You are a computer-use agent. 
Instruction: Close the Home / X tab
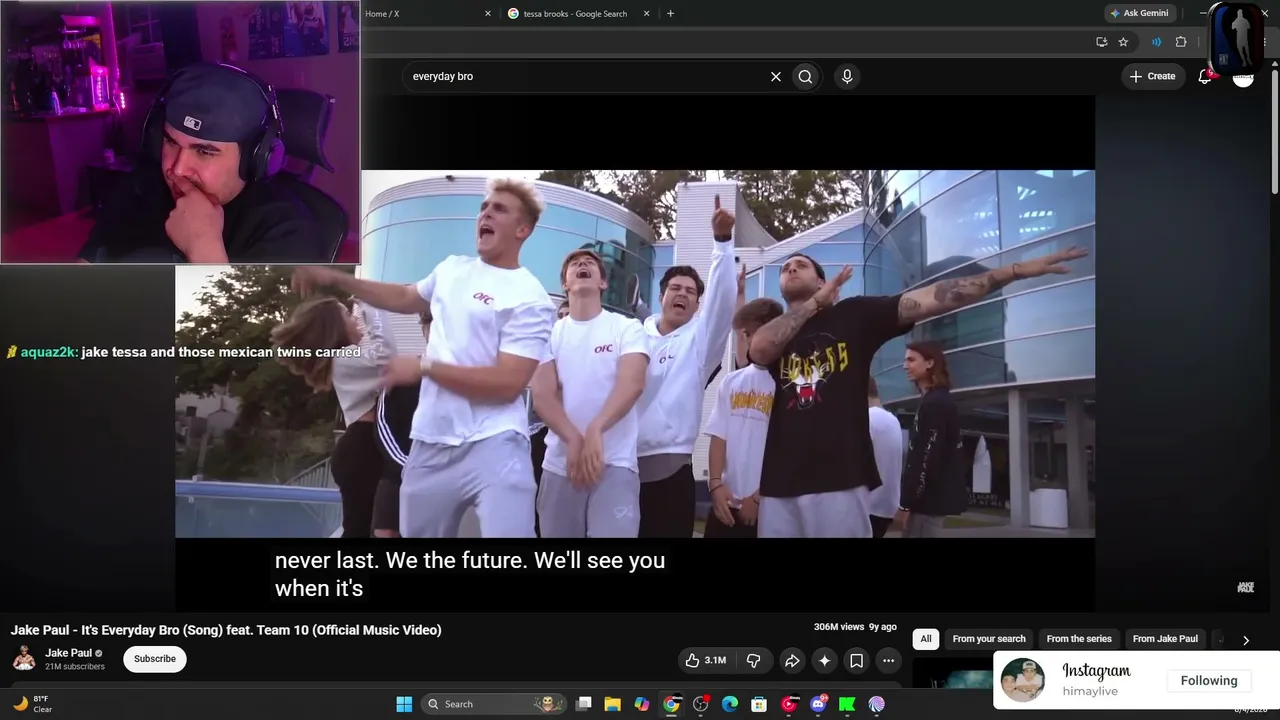[488, 14]
